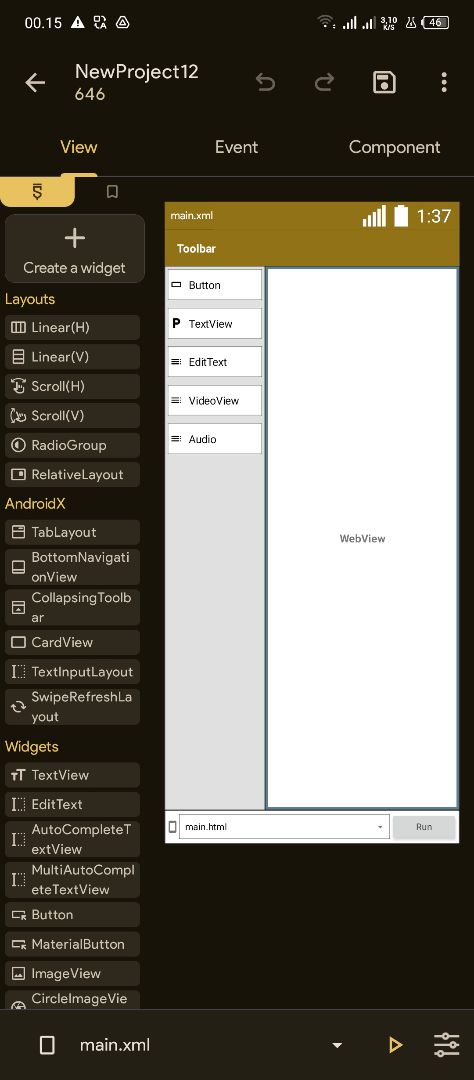Image resolution: width=474 pixels, height=1080 pixels.
Task: Tap Create a widget button
Action: [x=74, y=249]
